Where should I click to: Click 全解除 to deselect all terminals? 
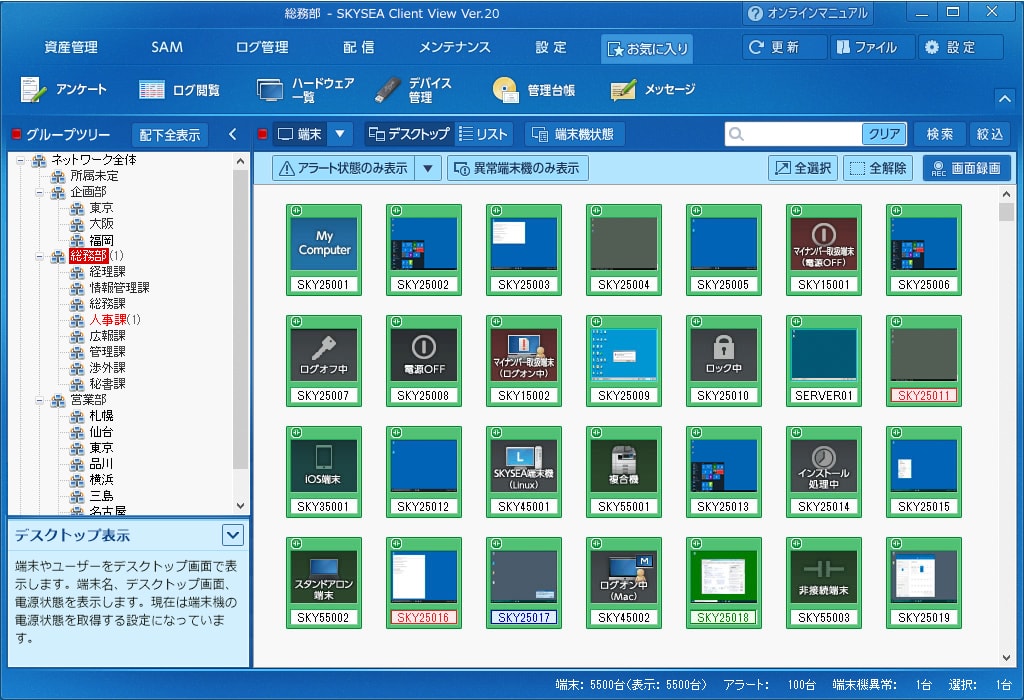click(878, 168)
